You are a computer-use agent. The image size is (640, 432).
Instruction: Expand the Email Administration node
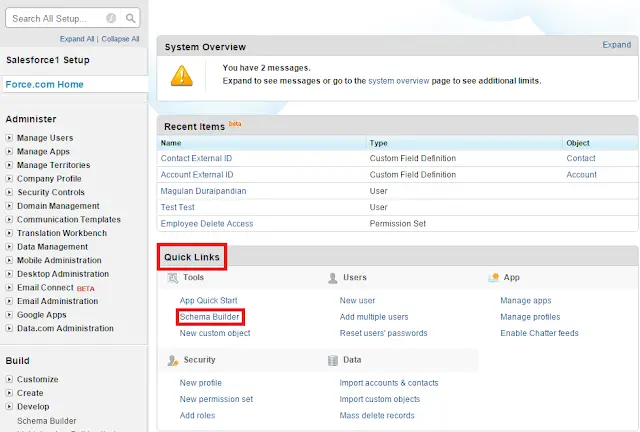coord(9,301)
